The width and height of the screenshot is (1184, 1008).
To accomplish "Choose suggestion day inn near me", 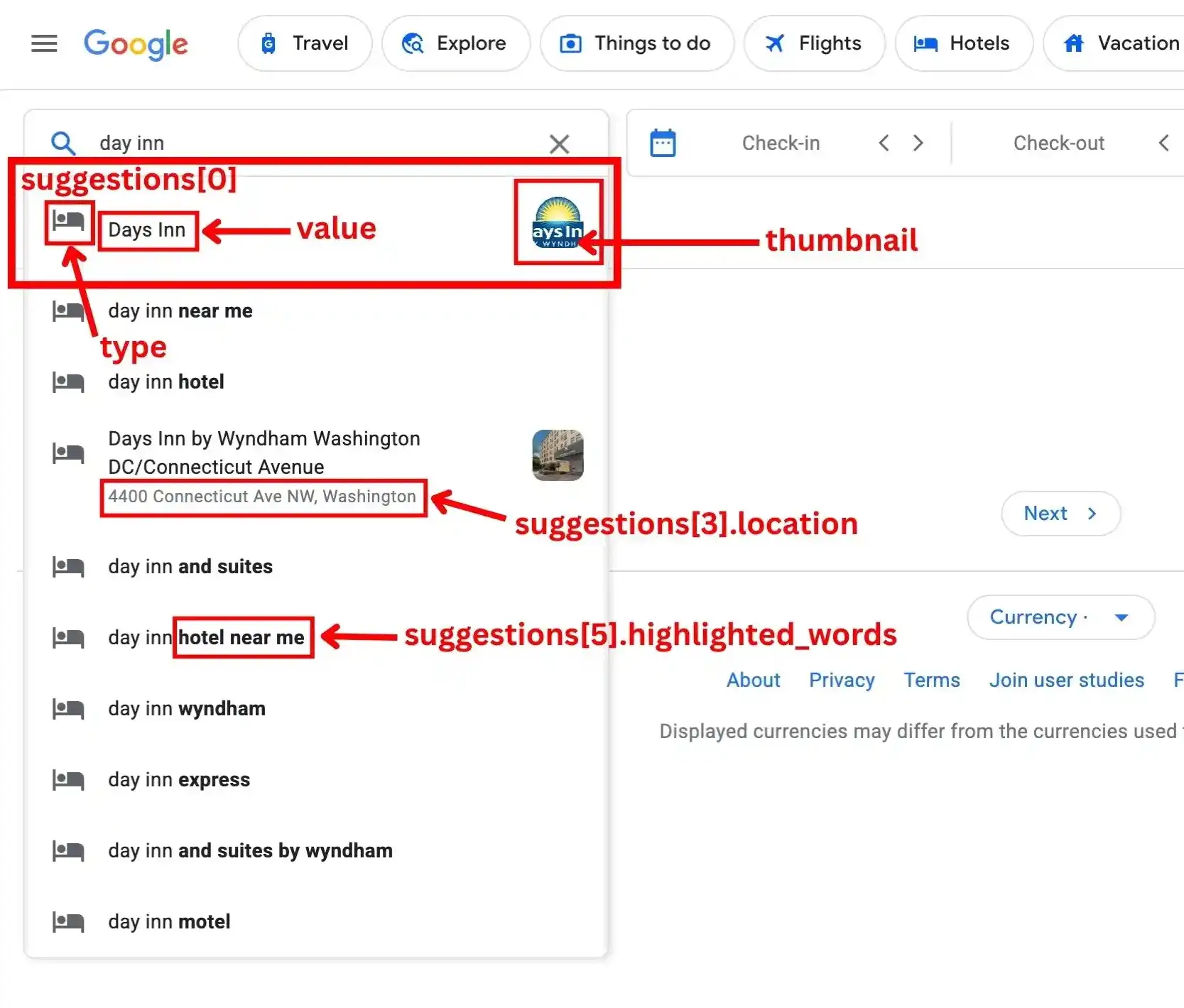I will 316,311.
